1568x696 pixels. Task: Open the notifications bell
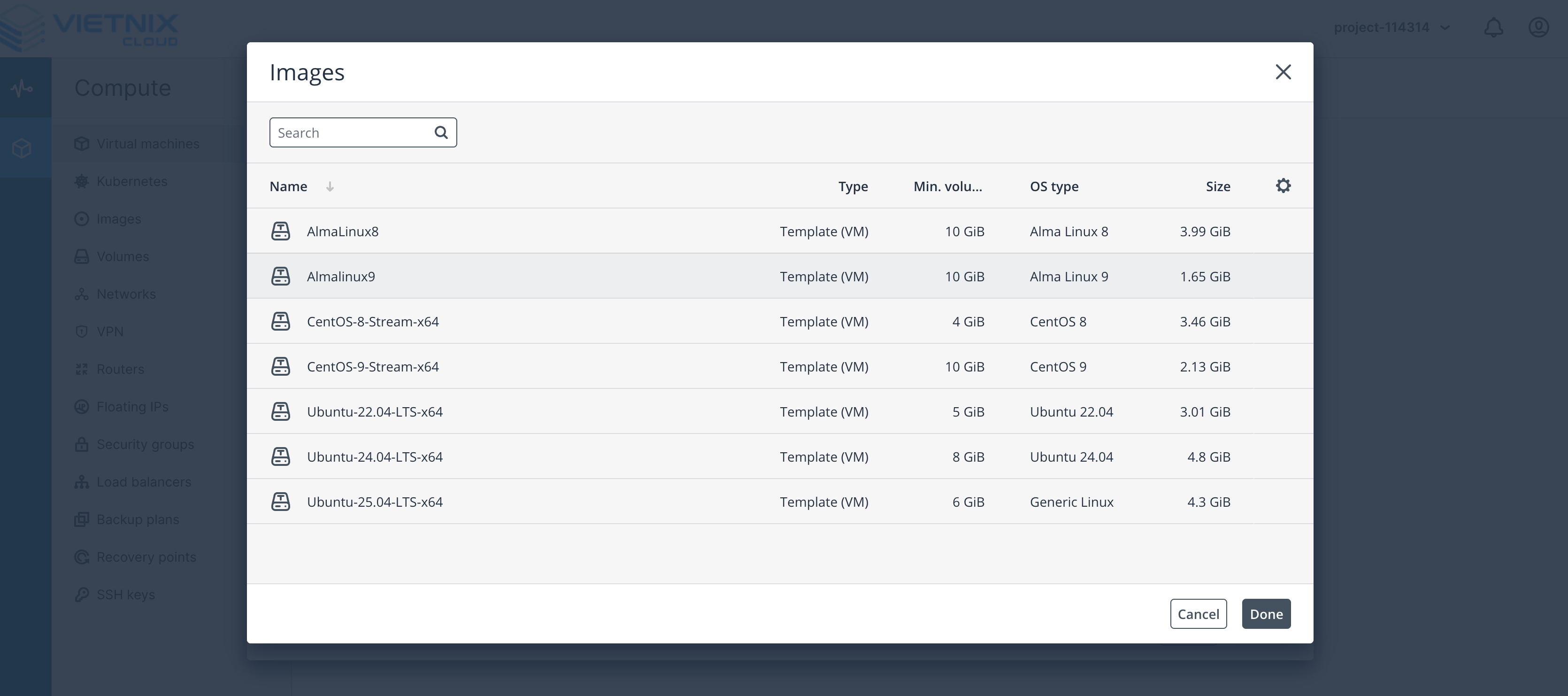point(1493,27)
